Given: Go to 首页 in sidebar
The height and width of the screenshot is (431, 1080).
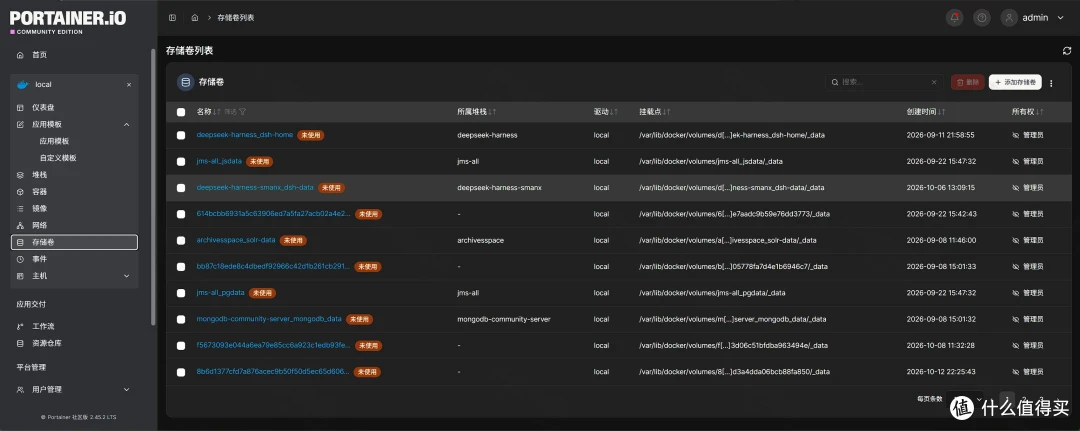Looking at the screenshot, I should [x=39, y=54].
